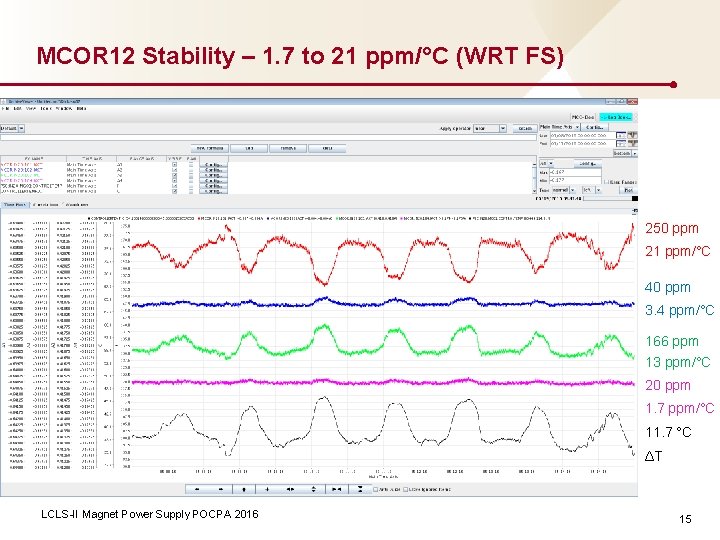
Task: Switch to the Time Plots tab
Action: click(x=15, y=205)
